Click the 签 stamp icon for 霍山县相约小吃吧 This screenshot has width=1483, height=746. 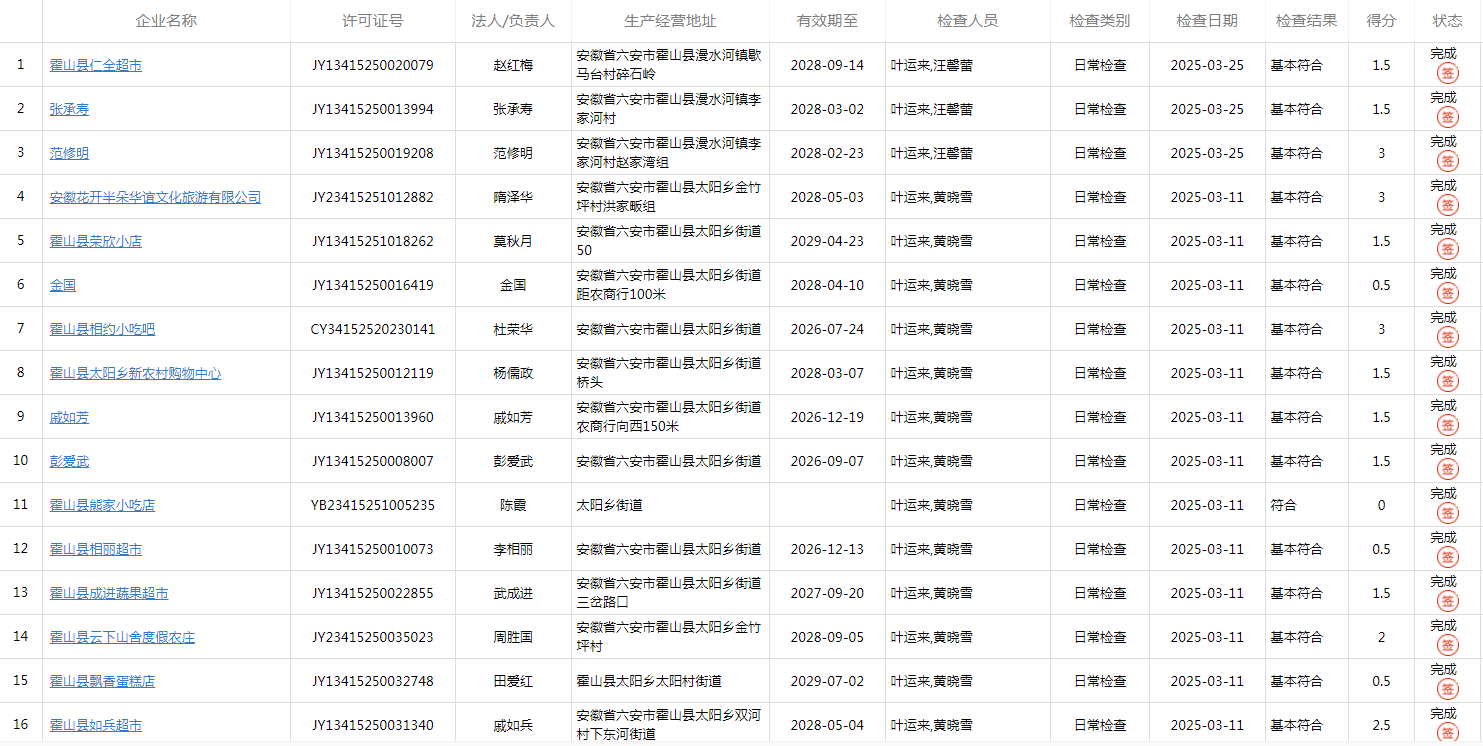click(1447, 337)
